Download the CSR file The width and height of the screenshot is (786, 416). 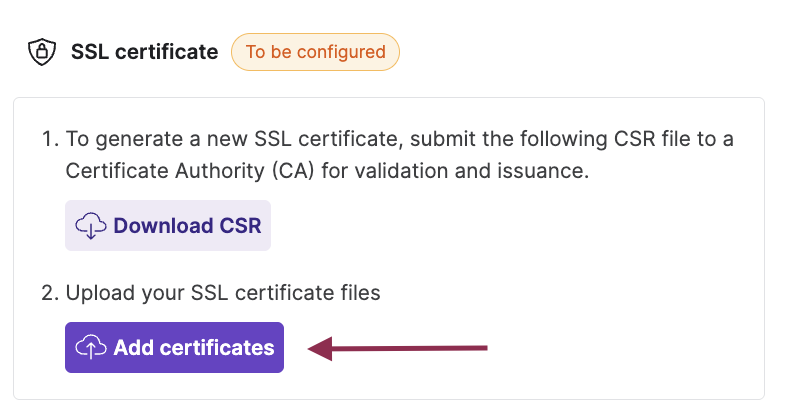point(168,226)
